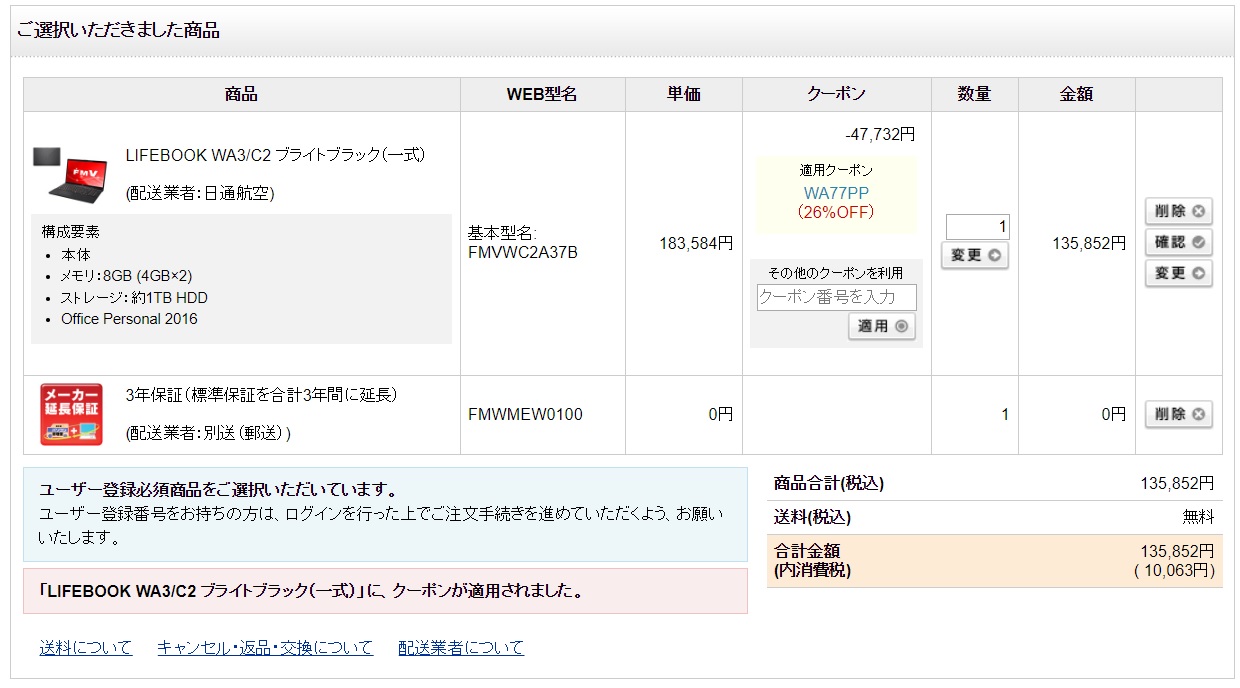Select the 183,584円 unit price

pyautogui.click(x=696, y=242)
